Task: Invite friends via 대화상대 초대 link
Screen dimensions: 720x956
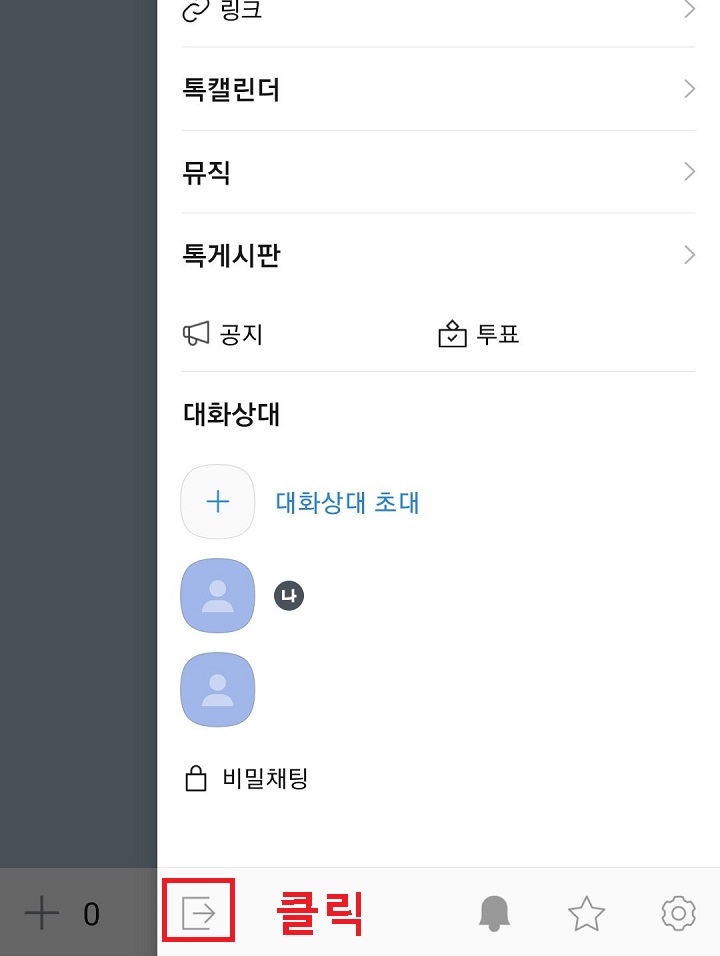Action: pyautogui.click(x=347, y=502)
